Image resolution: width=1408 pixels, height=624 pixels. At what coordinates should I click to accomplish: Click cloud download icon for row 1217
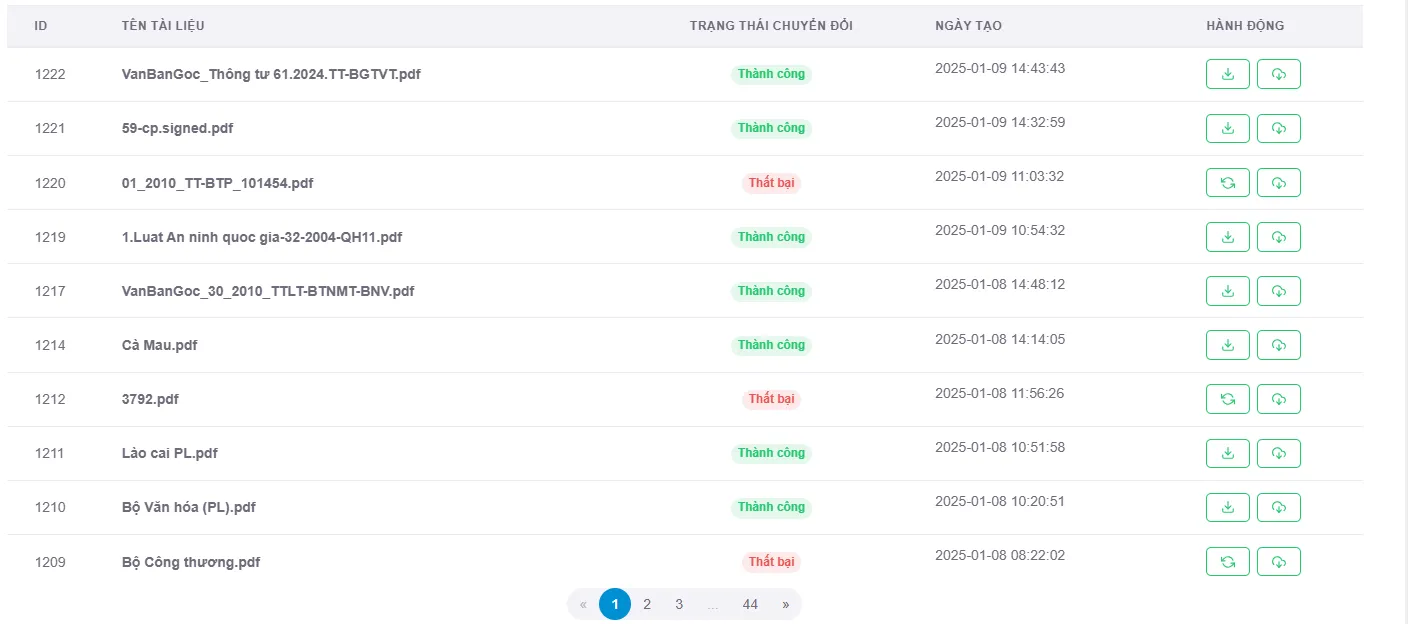click(x=1278, y=291)
